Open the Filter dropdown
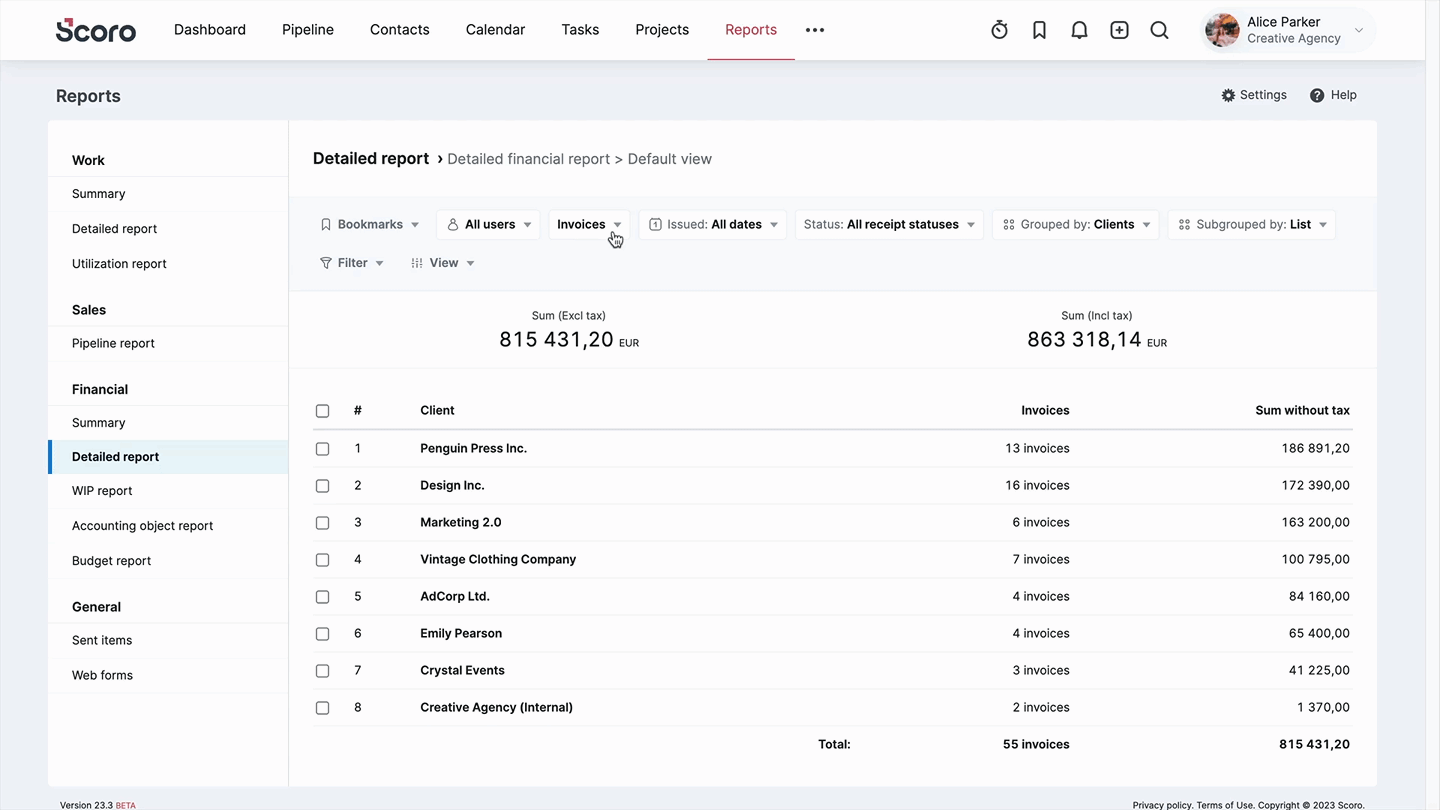 click(x=351, y=263)
